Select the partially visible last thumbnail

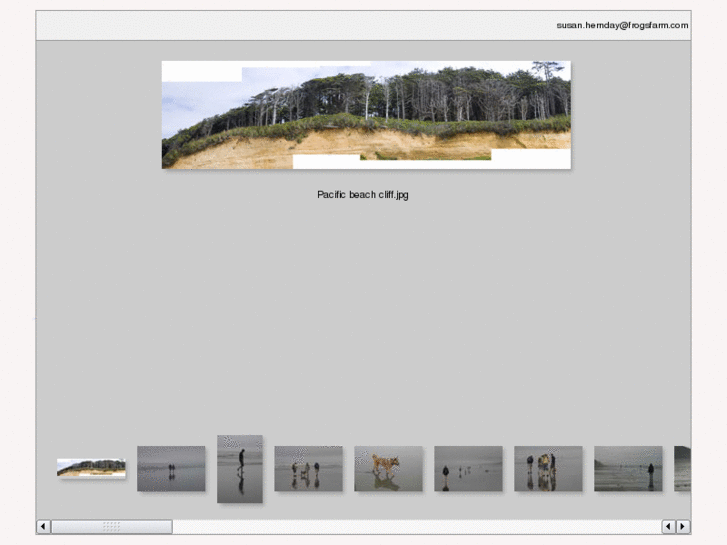[x=682, y=468]
